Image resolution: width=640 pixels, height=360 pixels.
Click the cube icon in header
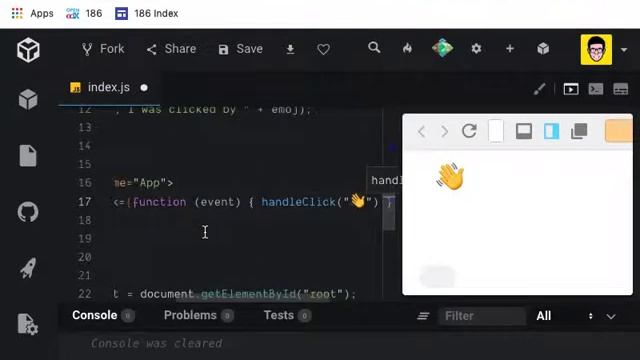click(x=543, y=49)
